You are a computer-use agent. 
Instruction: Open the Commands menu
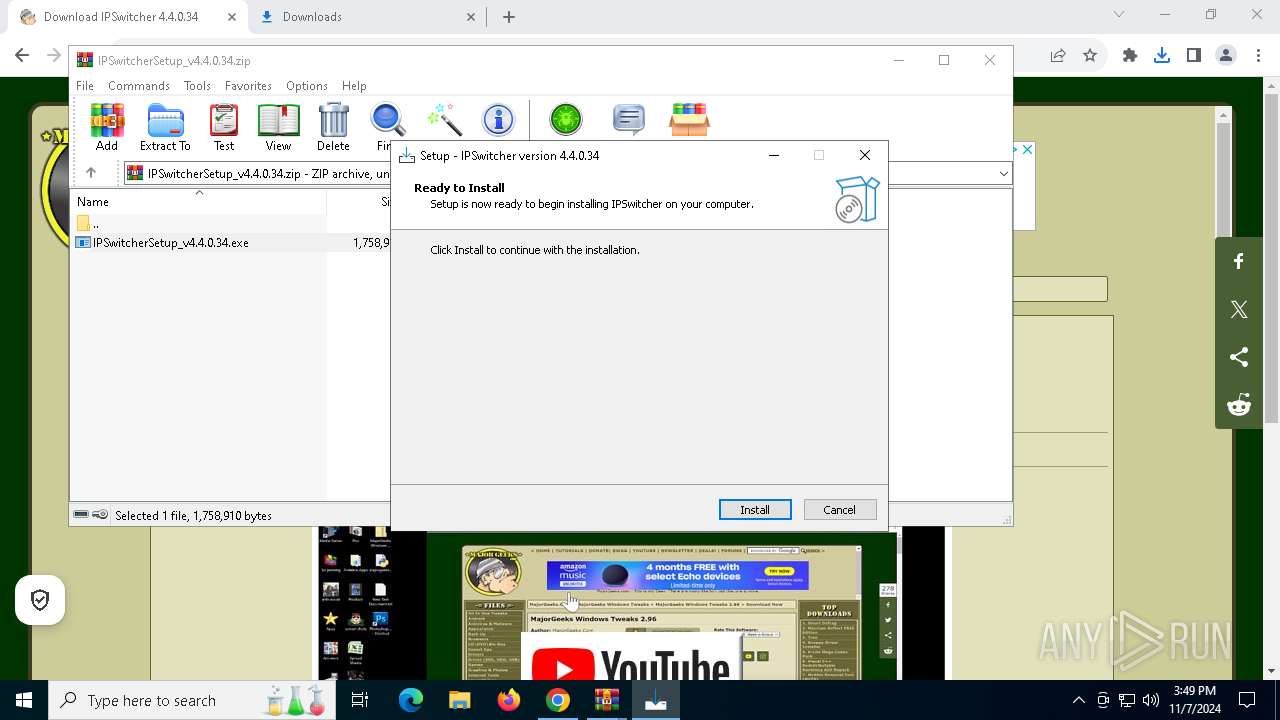[139, 86]
